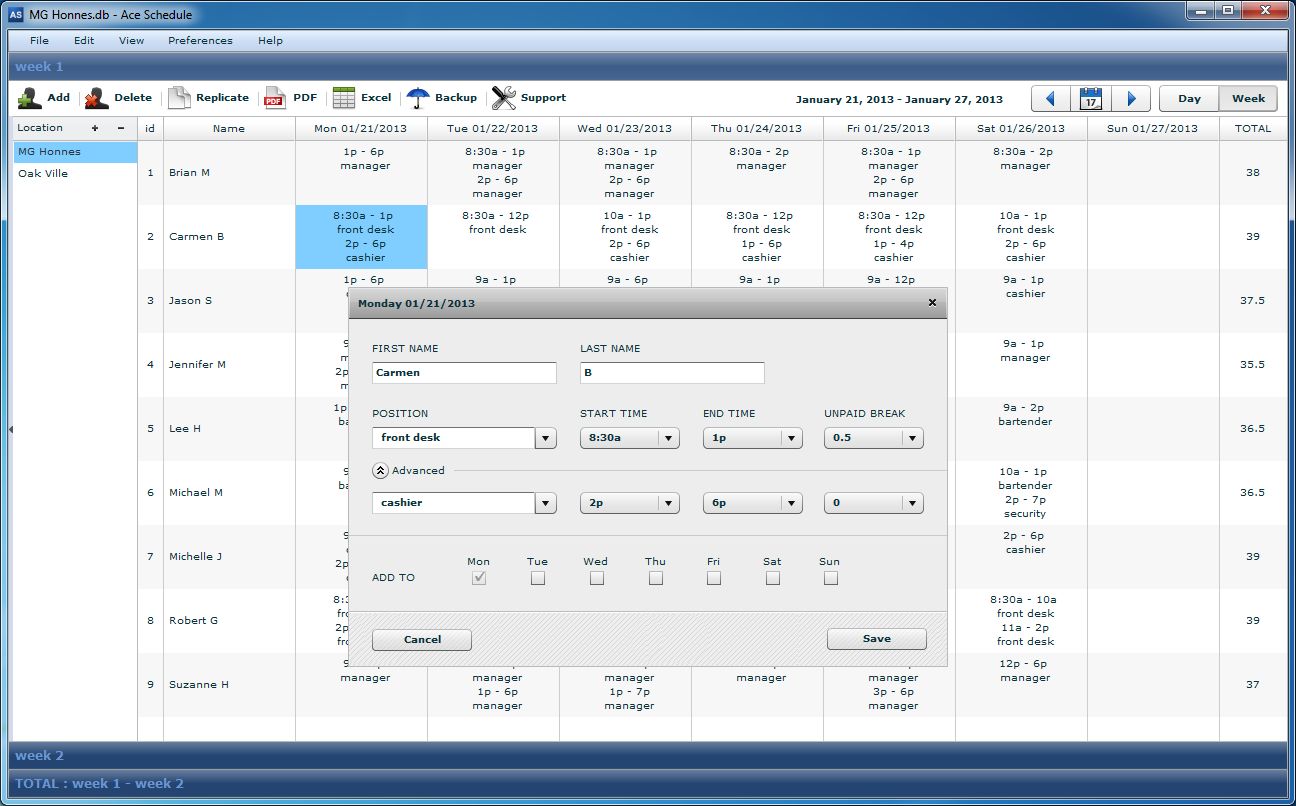1296x806 pixels.
Task: Tick the Thu checkbox in Add To
Action: click(x=656, y=578)
